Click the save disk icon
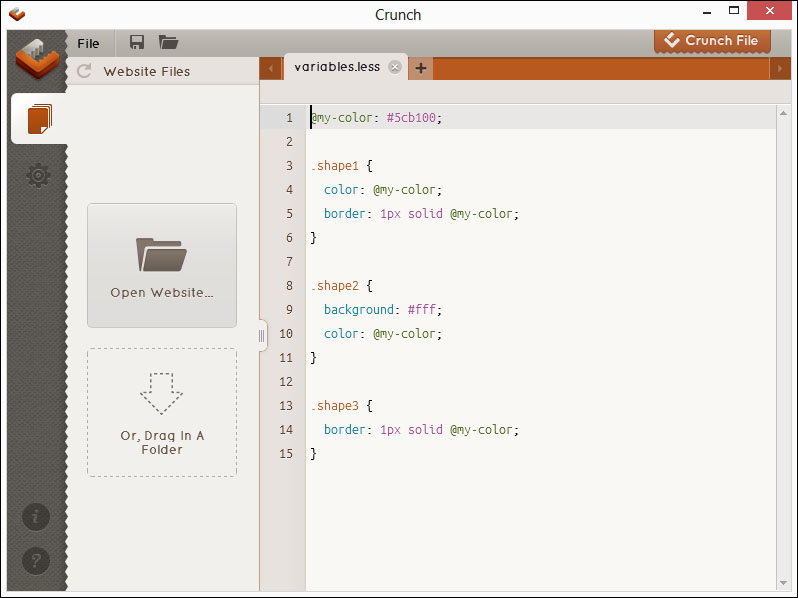 (x=137, y=43)
